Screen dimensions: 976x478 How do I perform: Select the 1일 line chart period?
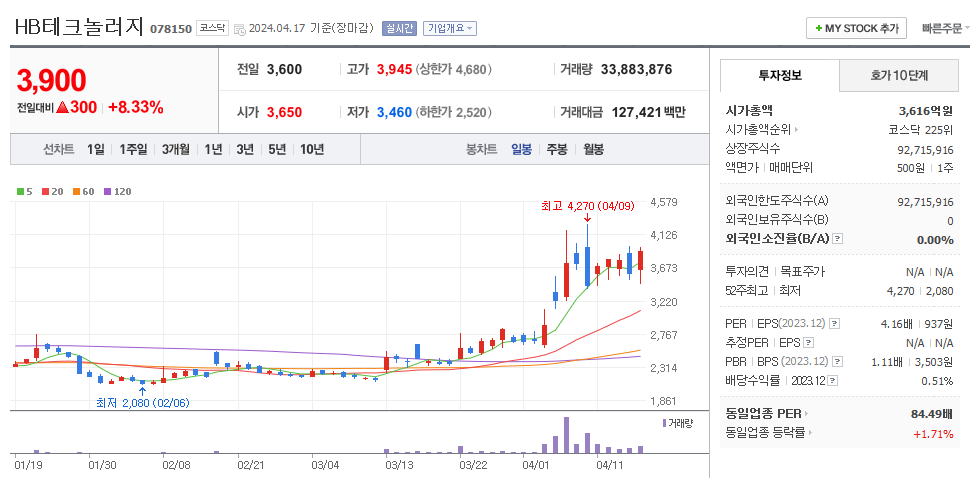point(96,149)
